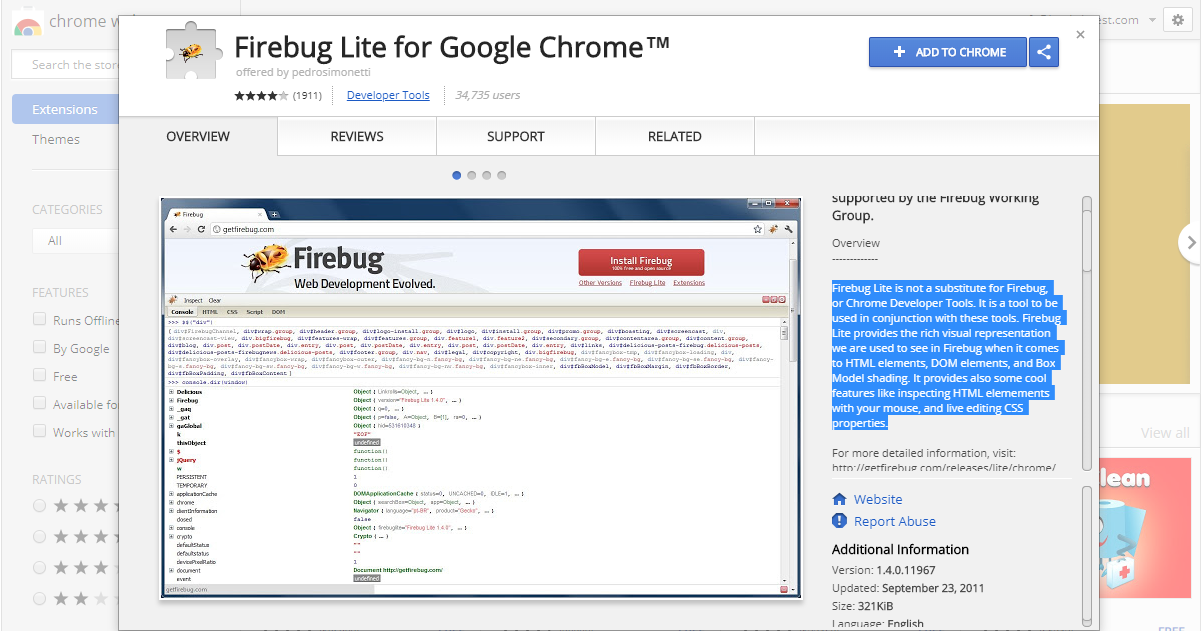The image size is (1202, 631).
Task: Click the Report Abuse alert icon
Action: (840, 521)
